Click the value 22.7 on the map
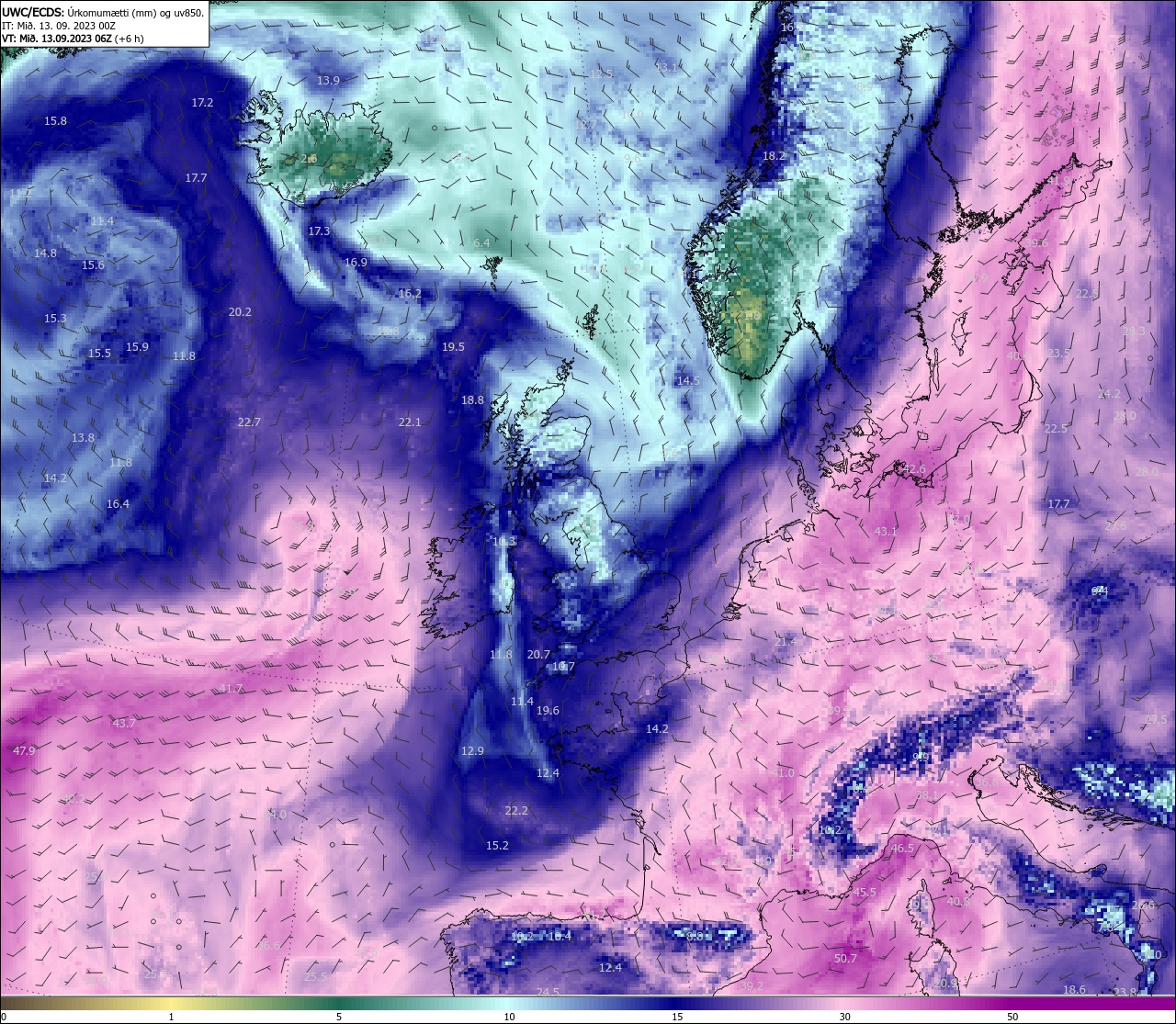This screenshot has height=1024, width=1176. (x=249, y=422)
